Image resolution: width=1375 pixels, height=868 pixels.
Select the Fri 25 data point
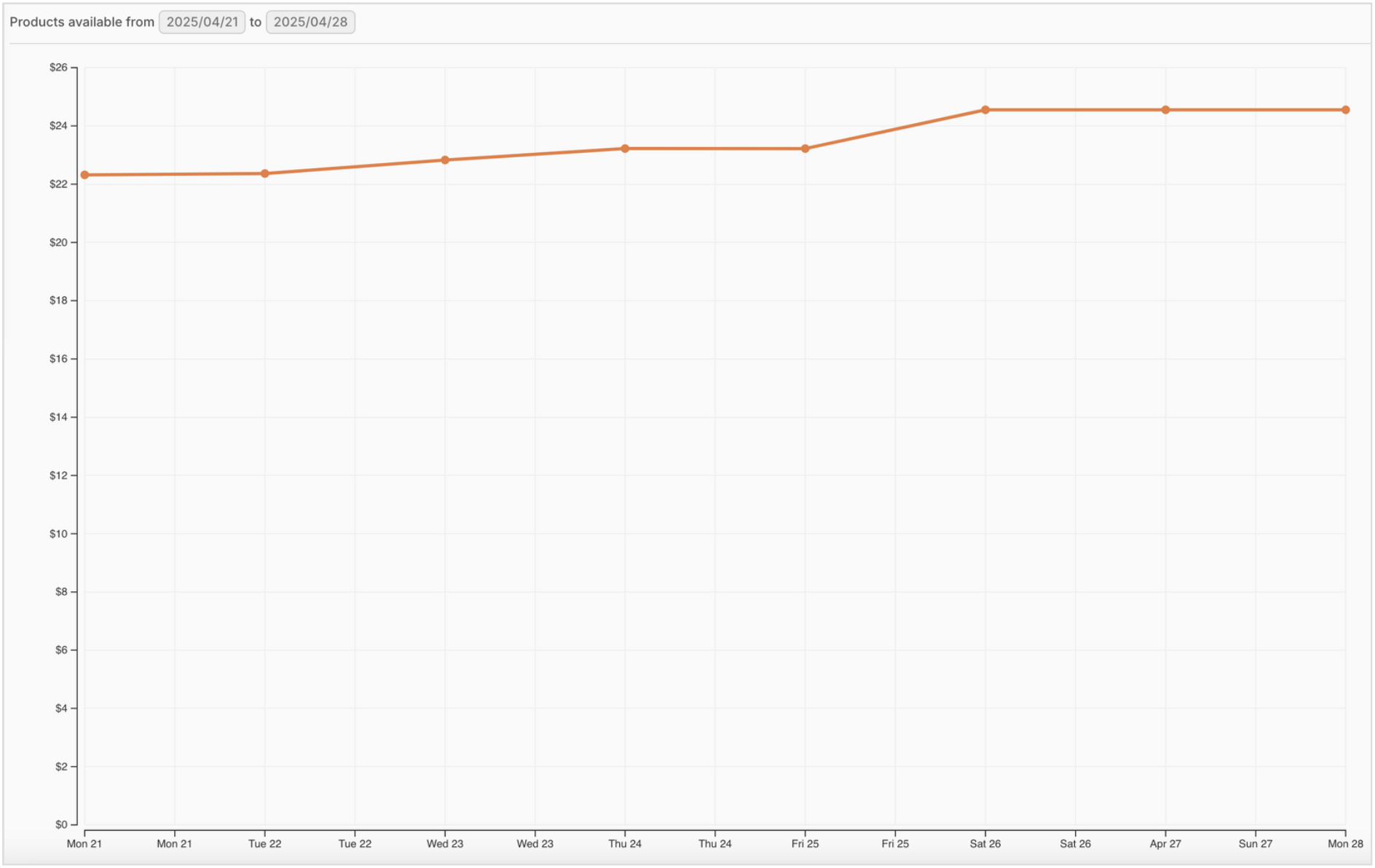pos(805,148)
